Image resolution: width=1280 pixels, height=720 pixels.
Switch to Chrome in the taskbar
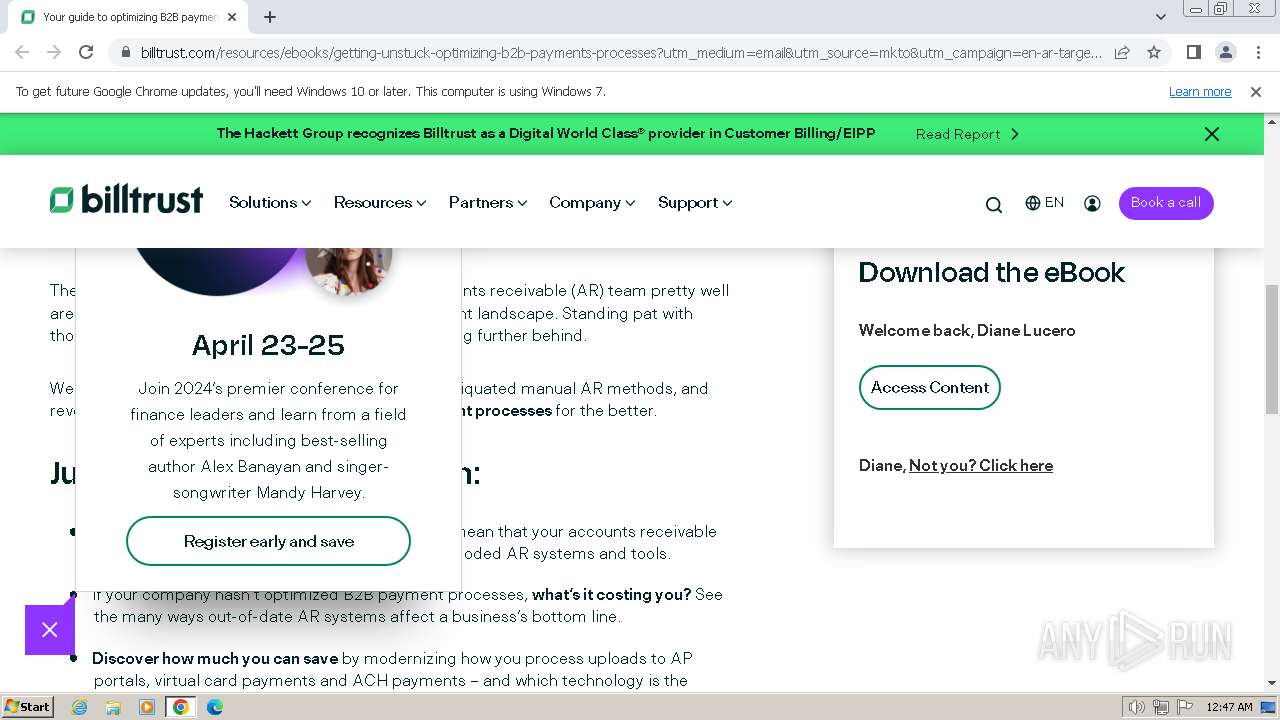point(181,707)
